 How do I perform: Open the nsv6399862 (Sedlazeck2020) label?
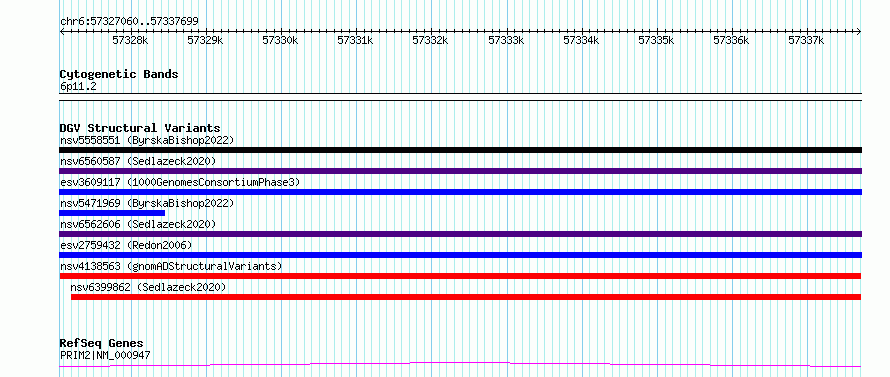(x=148, y=287)
